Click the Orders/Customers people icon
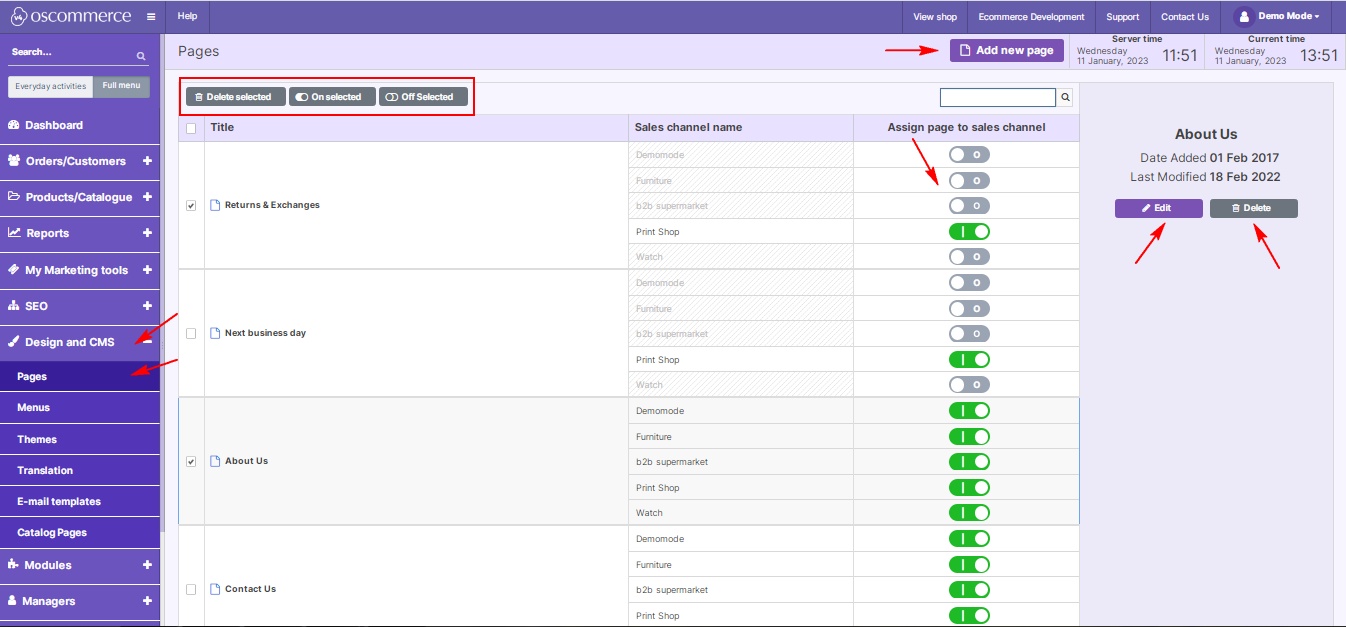Viewport: 1346px width, 627px height. pos(14,161)
